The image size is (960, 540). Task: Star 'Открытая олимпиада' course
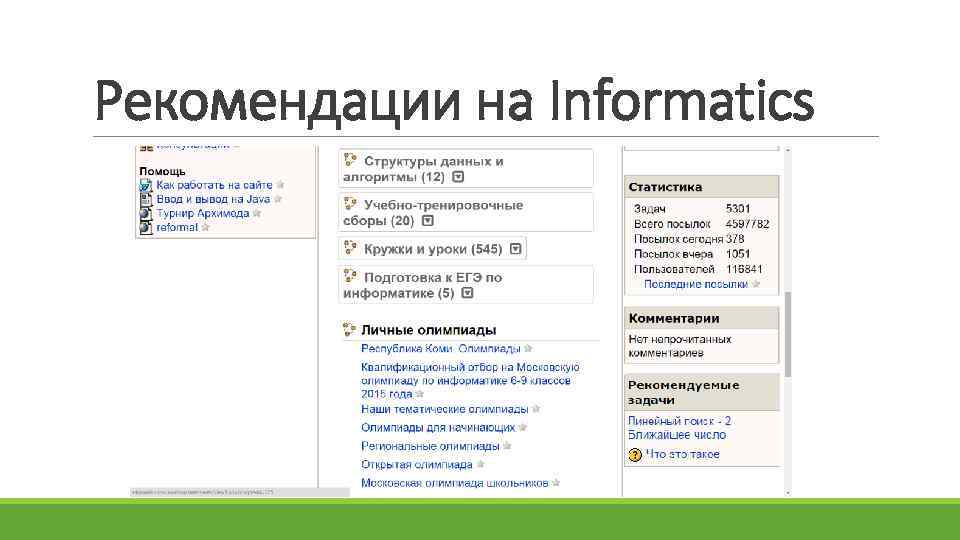(481, 465)
